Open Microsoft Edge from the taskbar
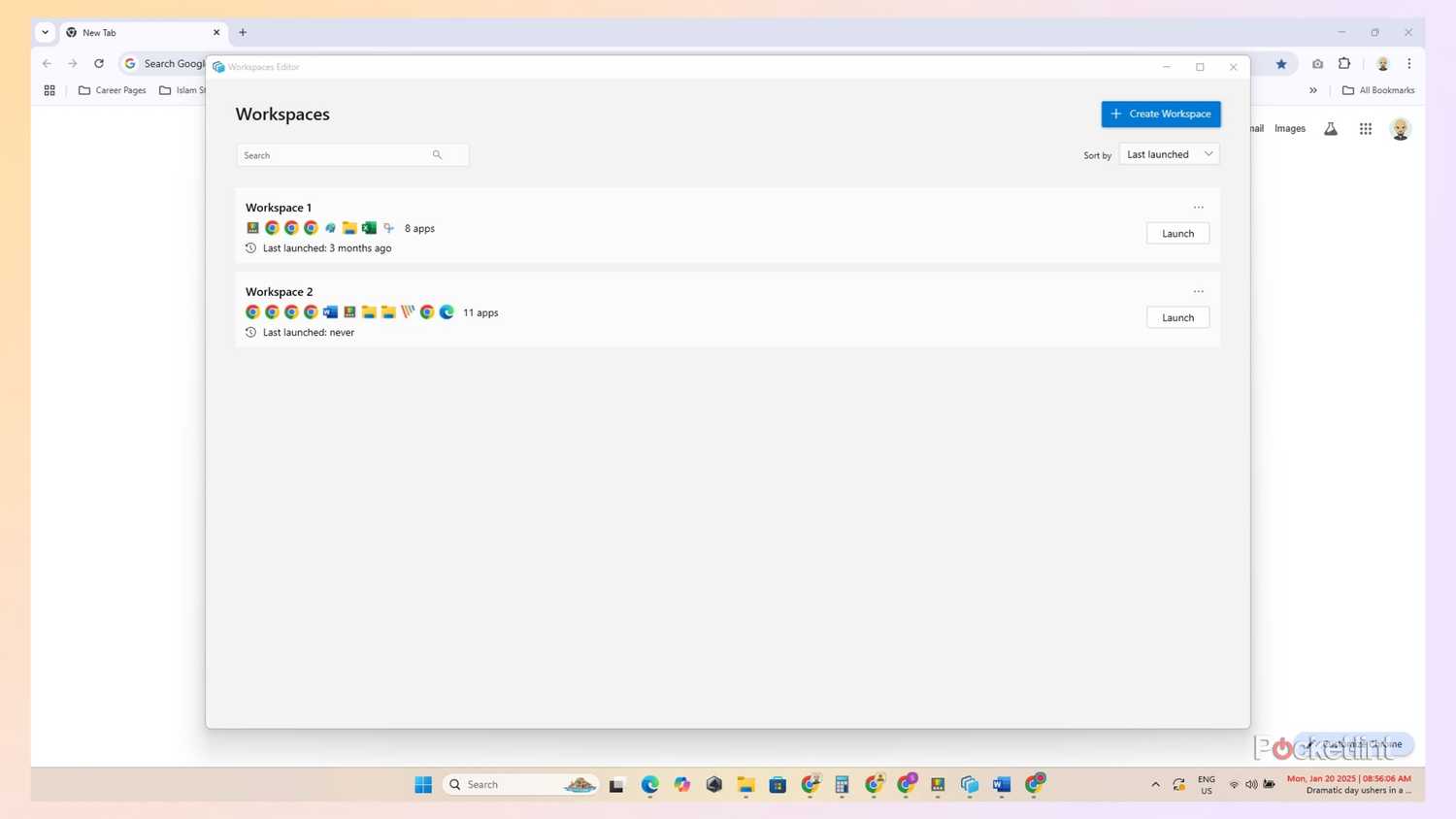Image resolution: width=1456 pixels, height=819 pixels. [x=649, y=785]
